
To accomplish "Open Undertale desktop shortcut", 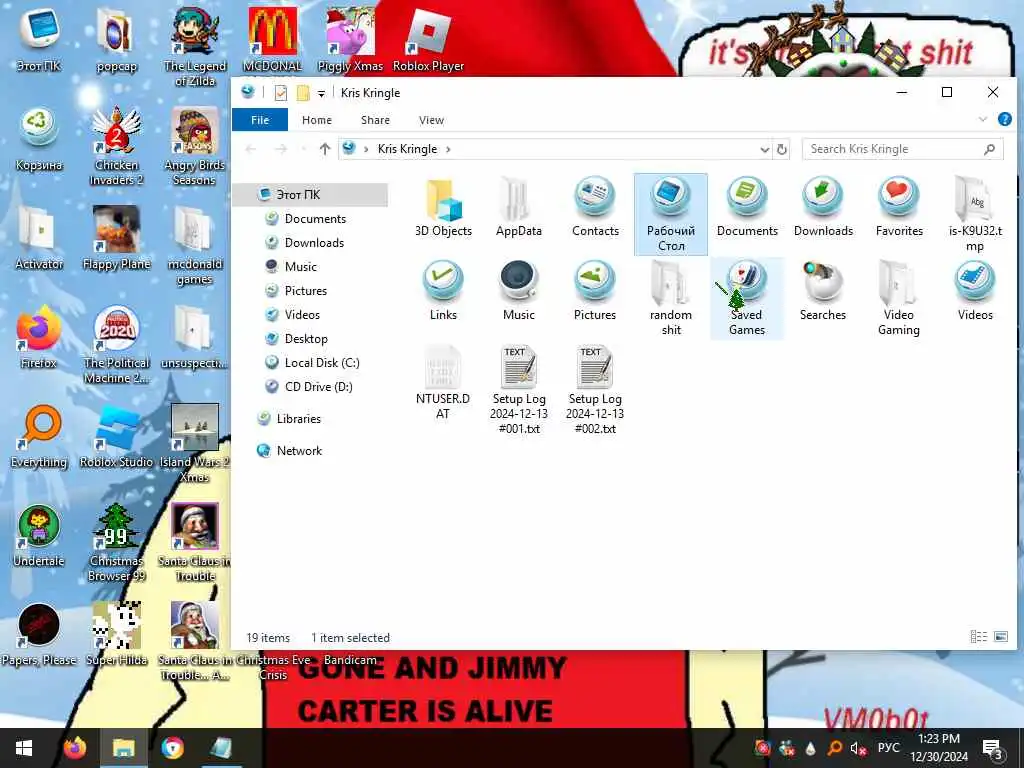I will pyautogui.click(x=39, y=536).
